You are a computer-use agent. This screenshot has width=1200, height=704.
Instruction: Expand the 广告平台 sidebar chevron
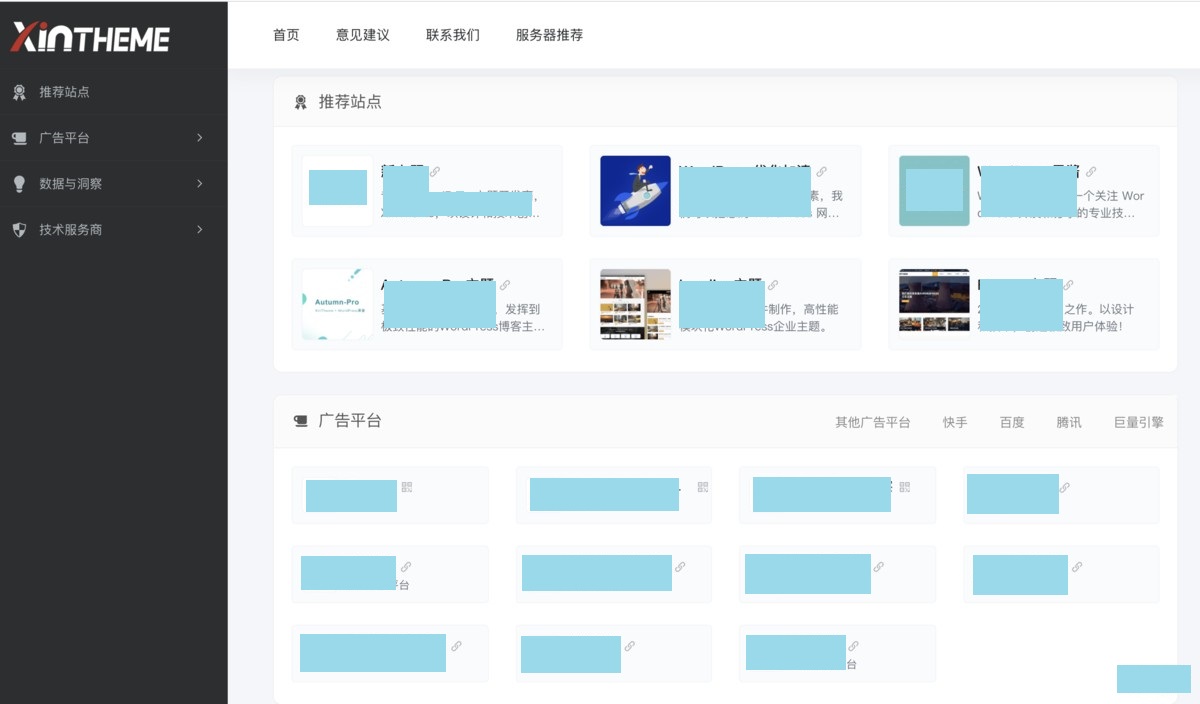200,138
